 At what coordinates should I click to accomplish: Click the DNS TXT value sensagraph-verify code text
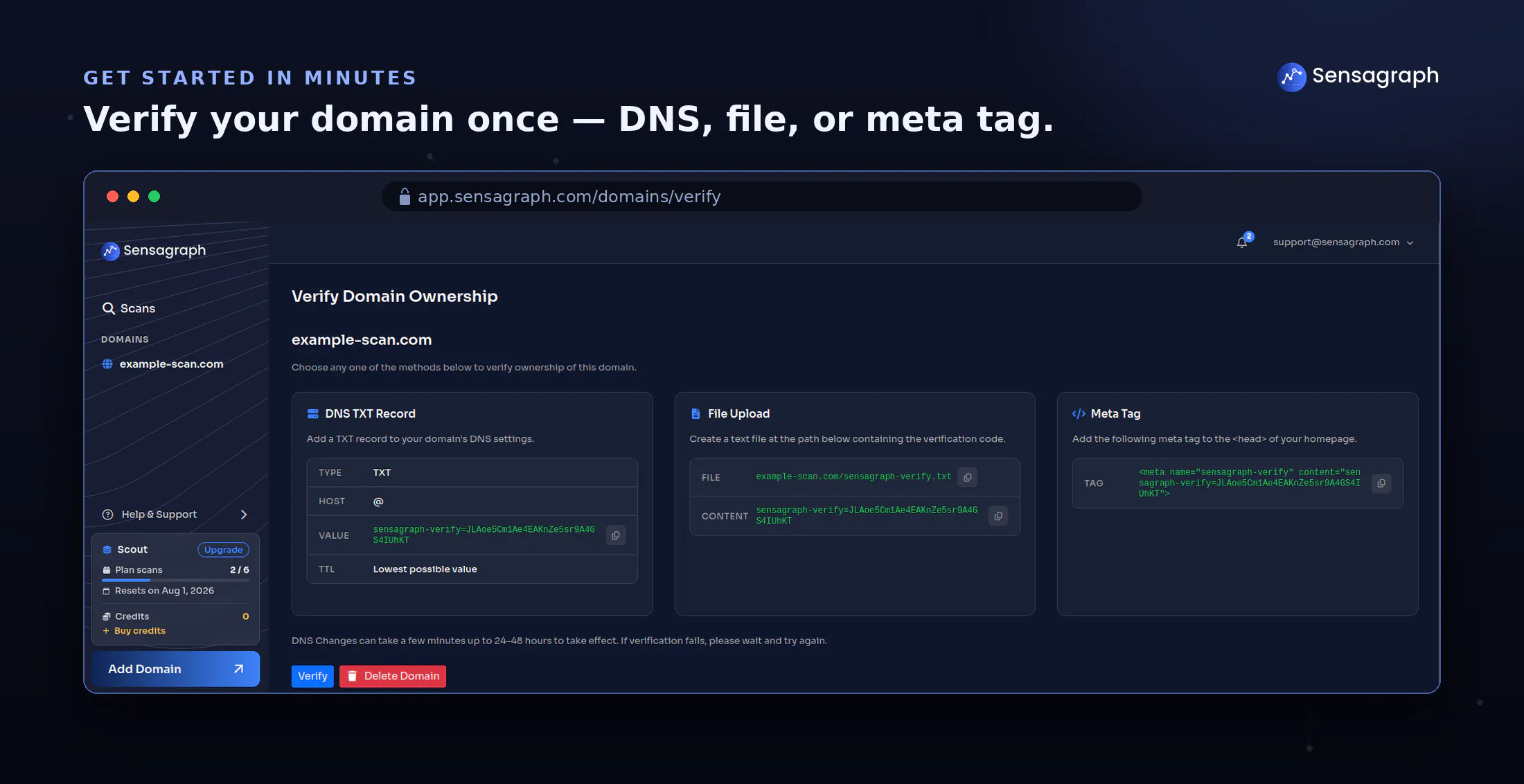pyautogui.click(x=484, y=535)
